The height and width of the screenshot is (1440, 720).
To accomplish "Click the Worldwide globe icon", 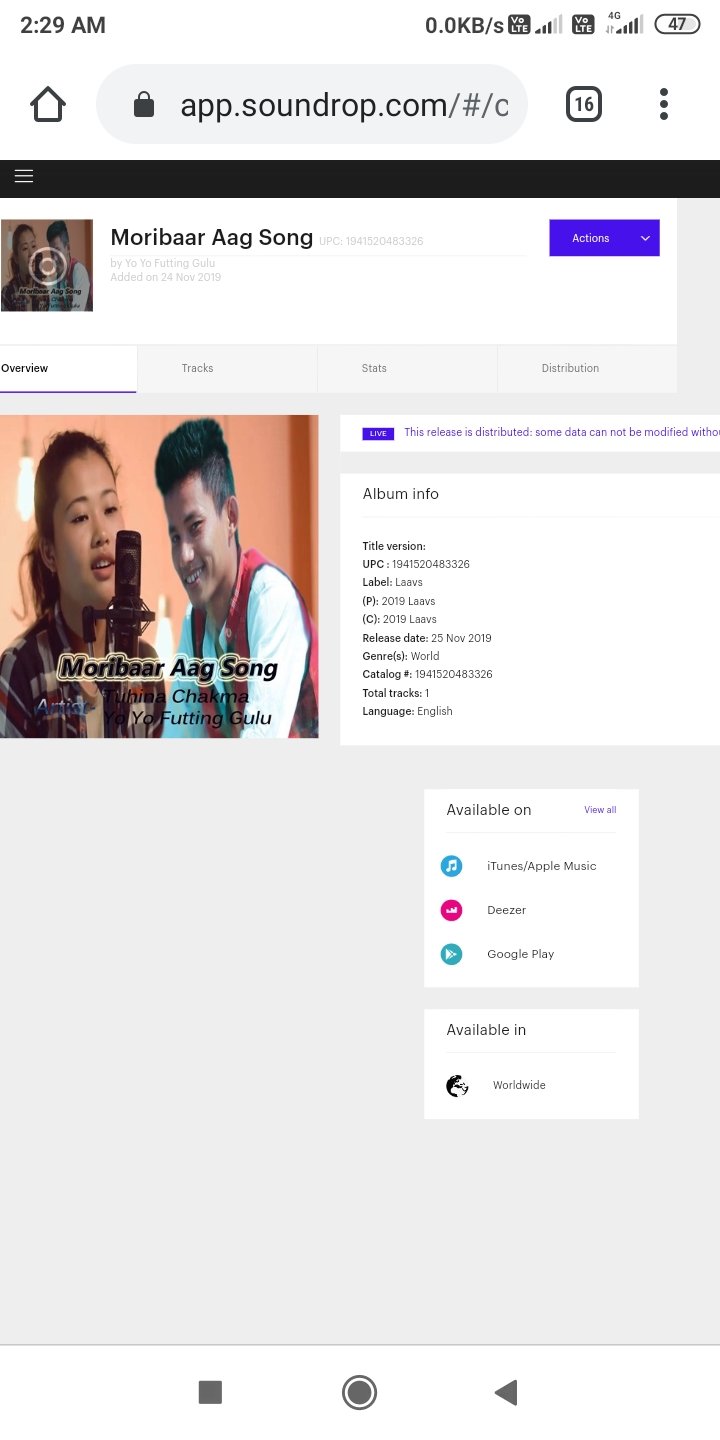I will tap(458, 1085).
